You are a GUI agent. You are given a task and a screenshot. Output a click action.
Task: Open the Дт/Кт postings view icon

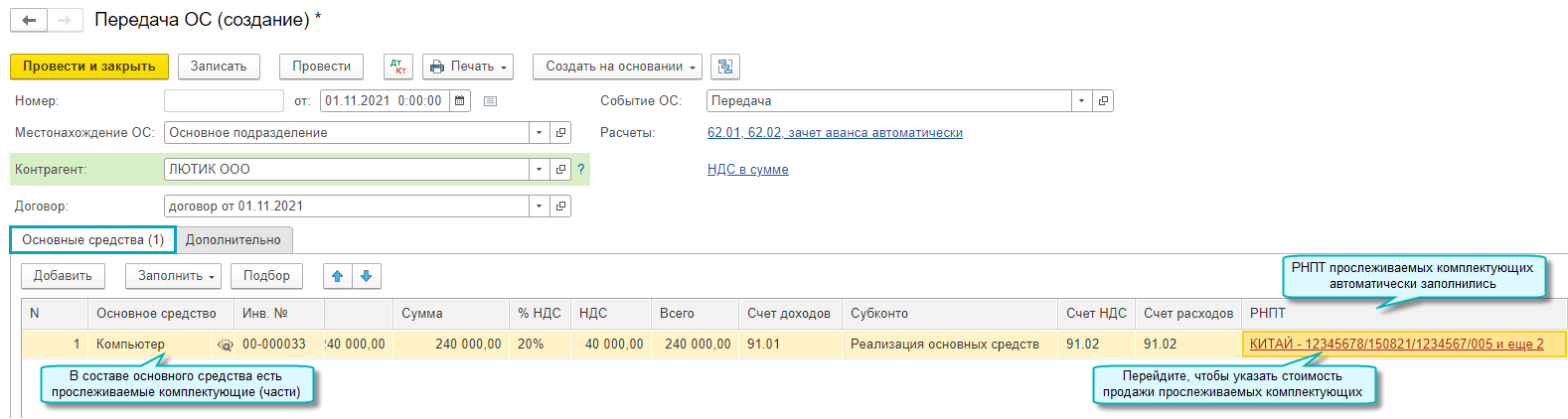(398, 67)
